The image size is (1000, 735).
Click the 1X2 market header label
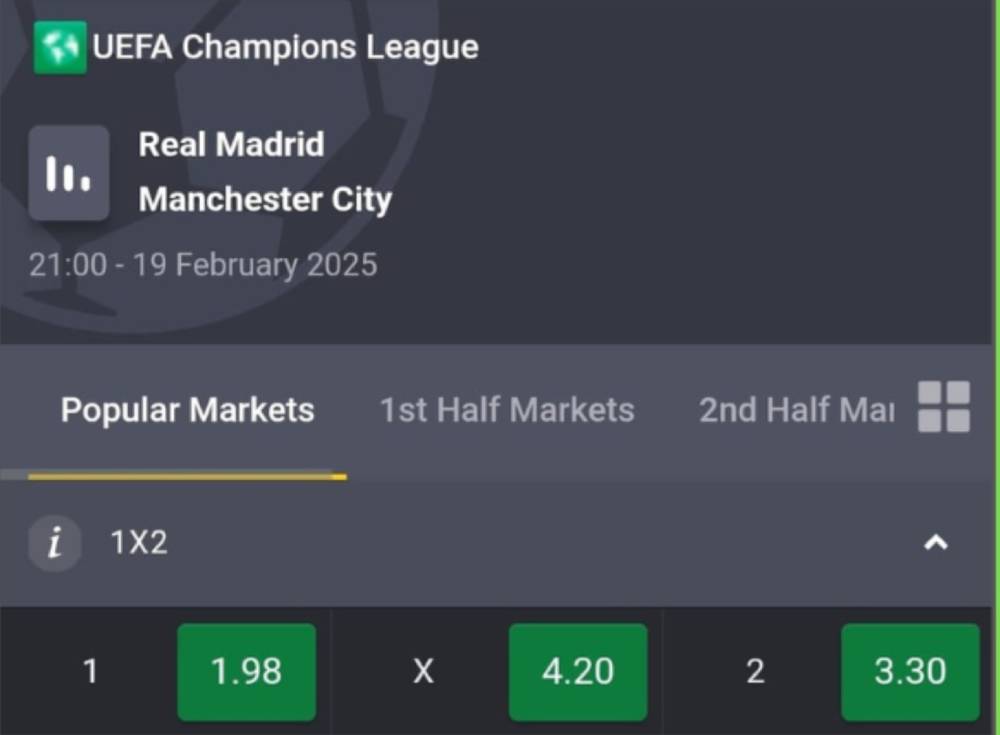click(139, 543)
